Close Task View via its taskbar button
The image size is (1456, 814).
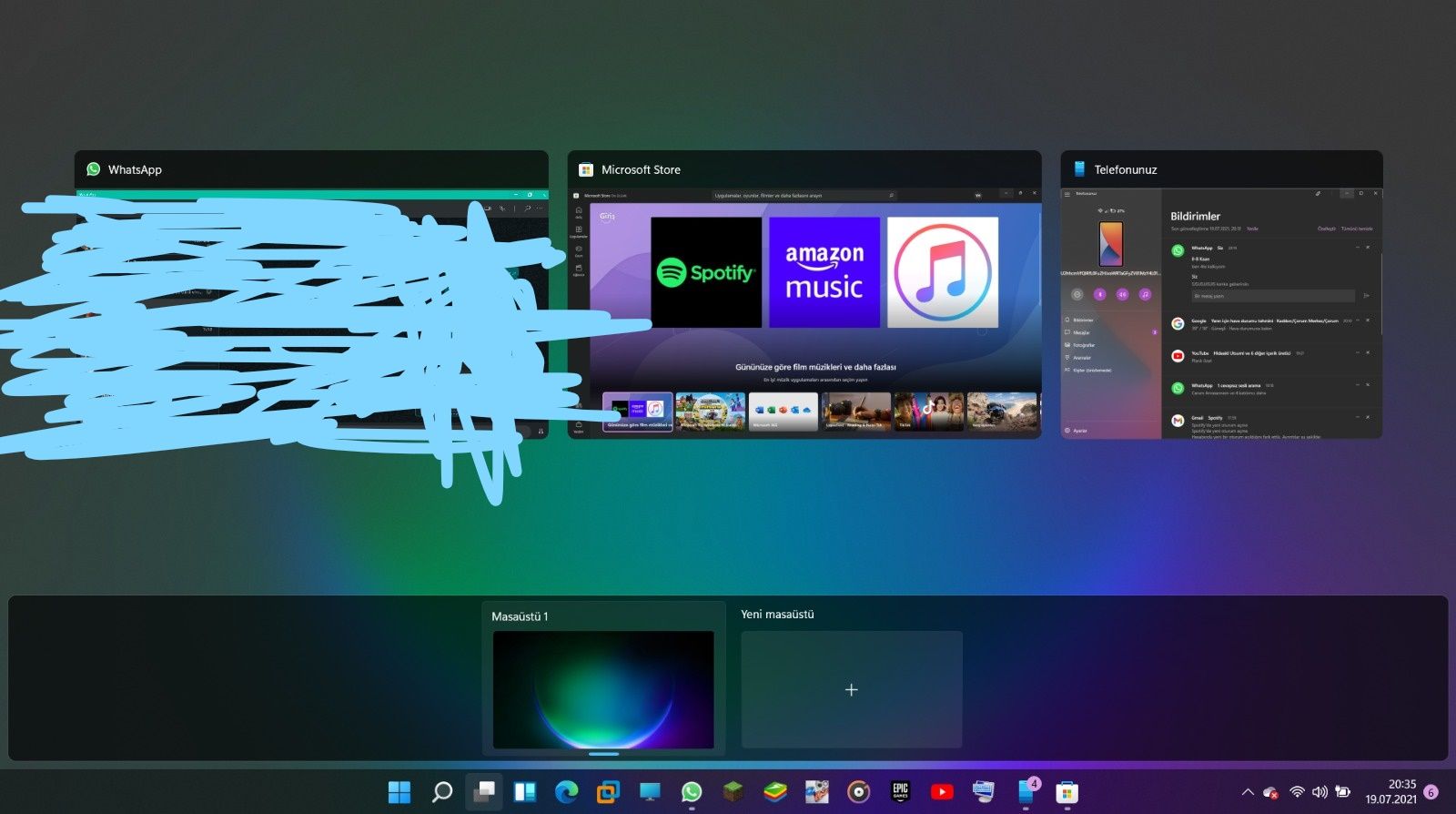(484, 792)
